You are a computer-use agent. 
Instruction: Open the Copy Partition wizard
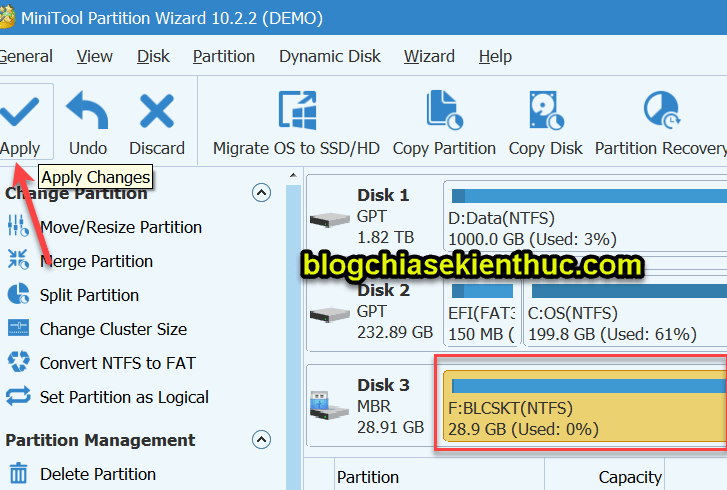click(x=444, y=124)
